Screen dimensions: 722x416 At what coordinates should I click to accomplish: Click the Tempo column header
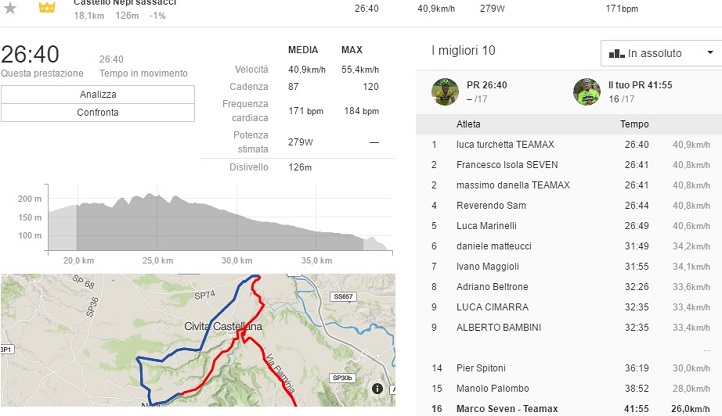pyautogui.click(x=634, y=125)
